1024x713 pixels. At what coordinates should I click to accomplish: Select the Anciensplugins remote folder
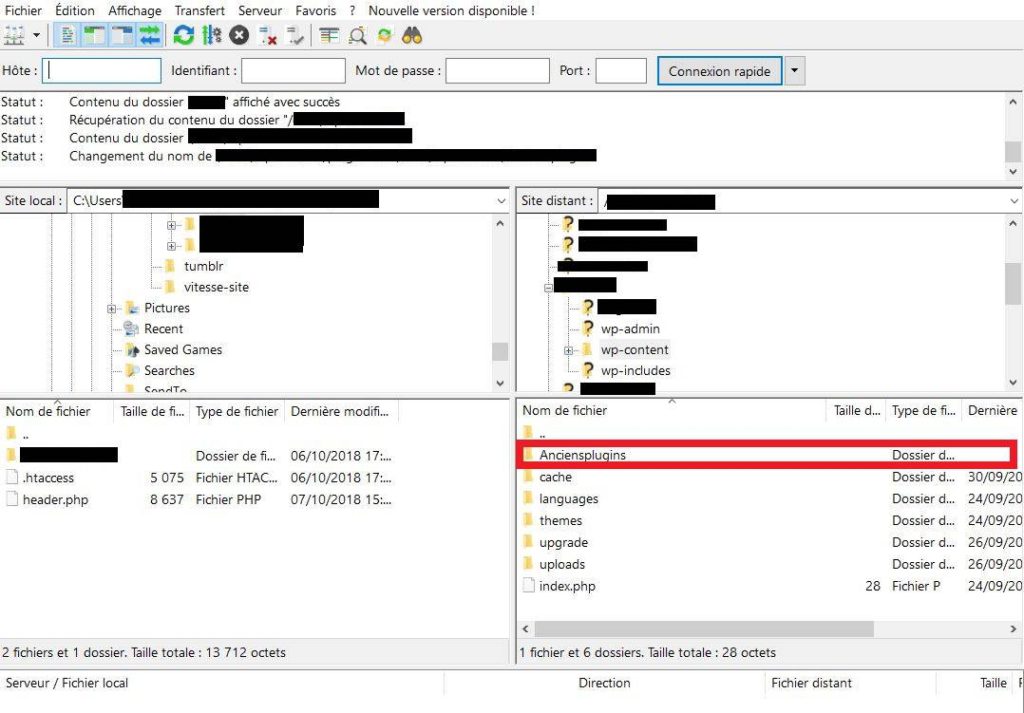click(x=583, y=455)
